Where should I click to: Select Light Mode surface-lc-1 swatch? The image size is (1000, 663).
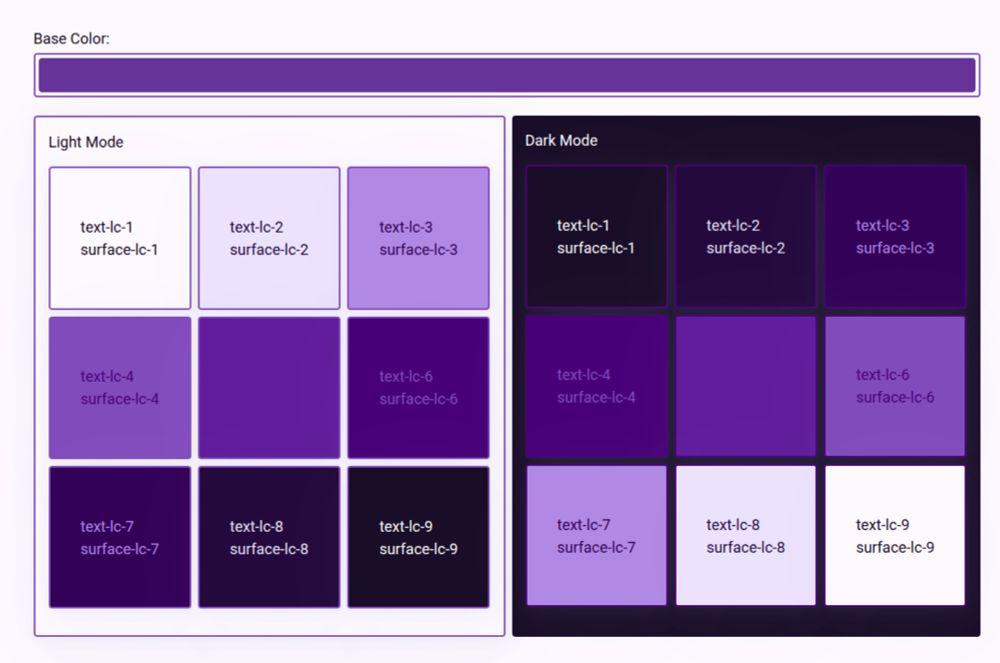click(120, 238)
